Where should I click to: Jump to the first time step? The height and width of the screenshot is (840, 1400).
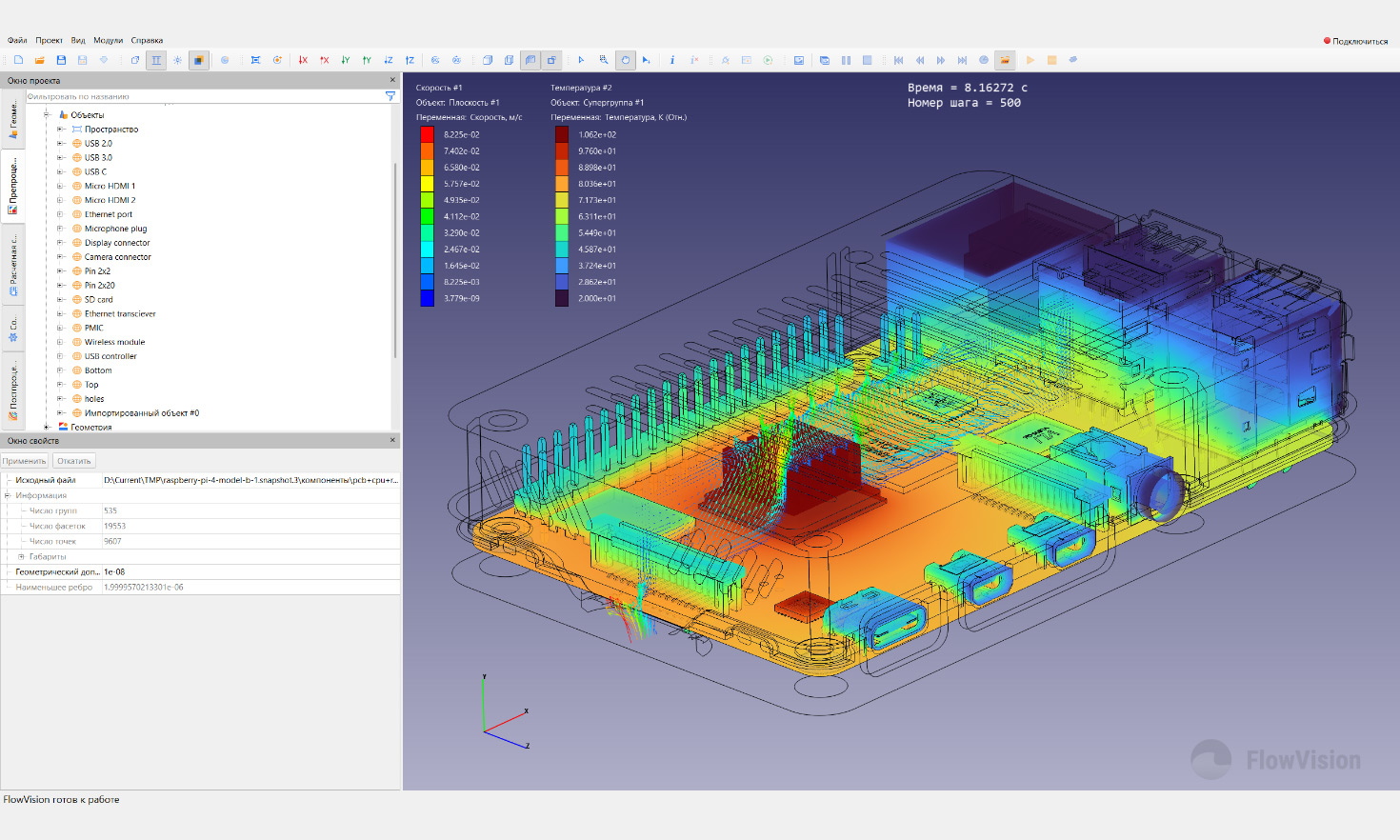coord(898,60)
